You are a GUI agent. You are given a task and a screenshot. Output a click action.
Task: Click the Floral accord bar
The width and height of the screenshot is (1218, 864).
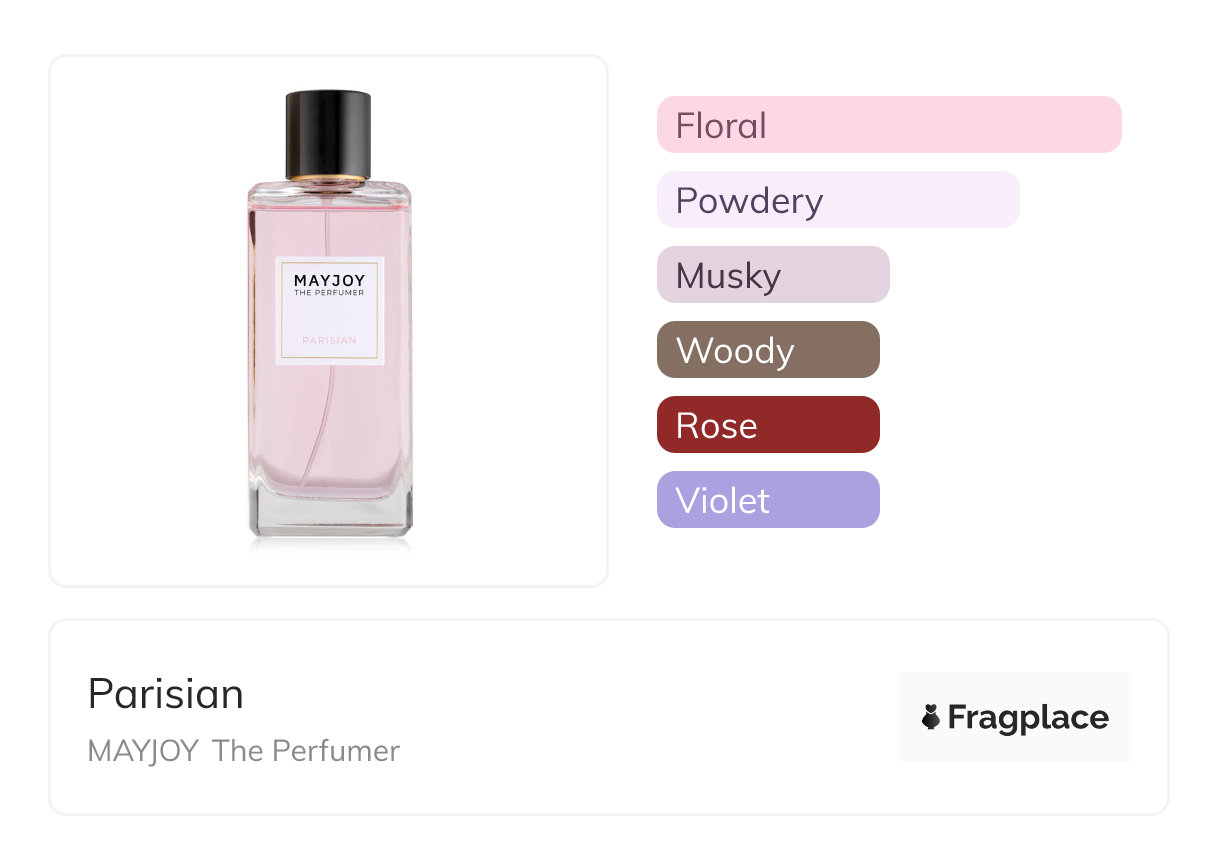[888, 125]
